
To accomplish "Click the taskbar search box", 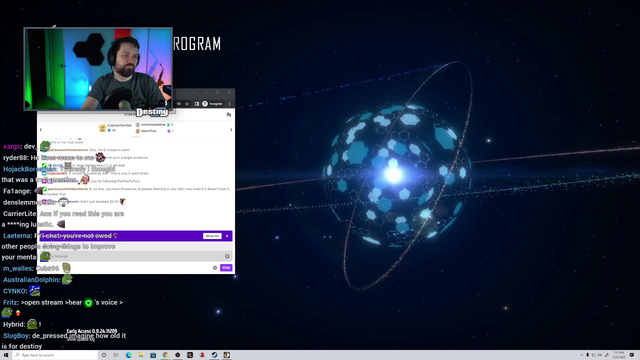I will coord(55,355).
